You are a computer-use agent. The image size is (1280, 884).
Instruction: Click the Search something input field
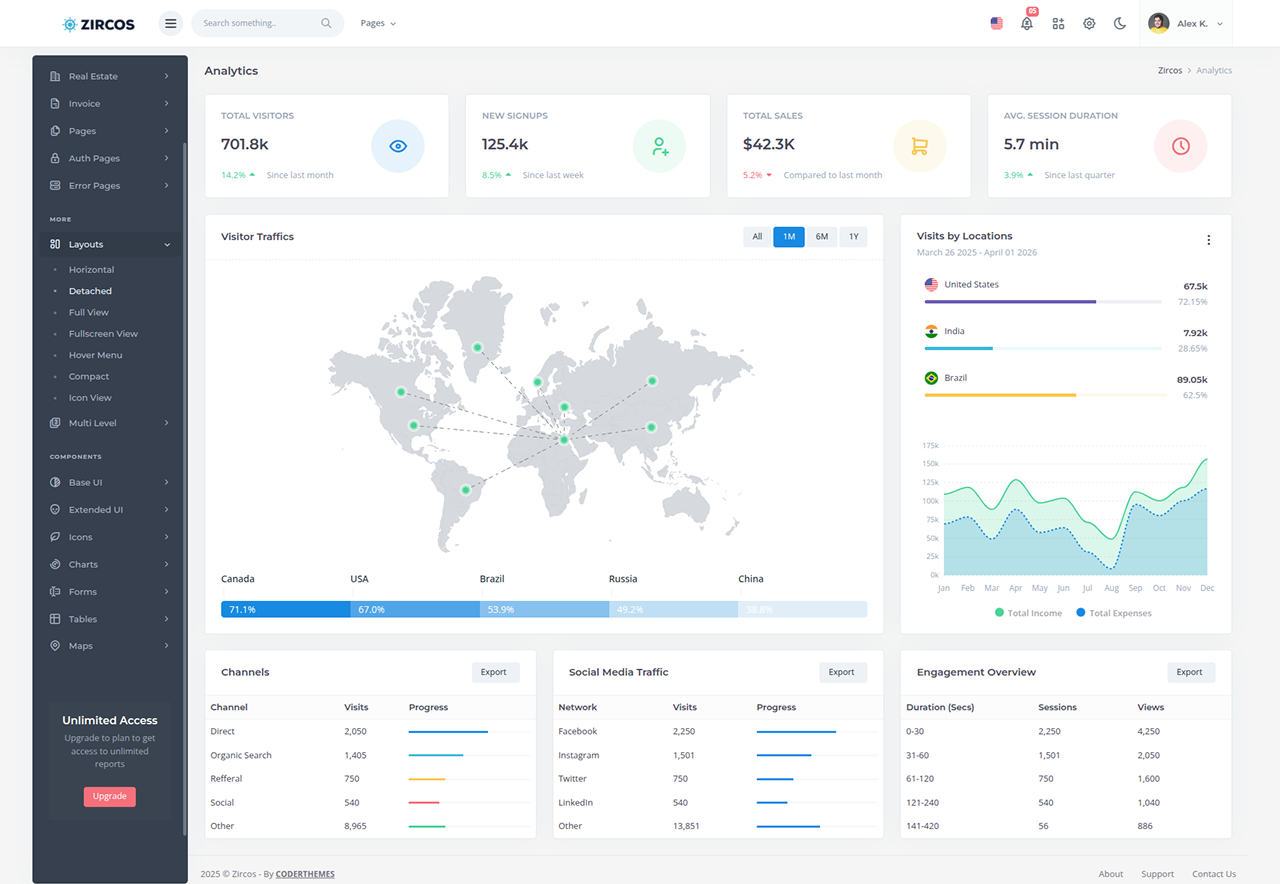pos(257,23)
